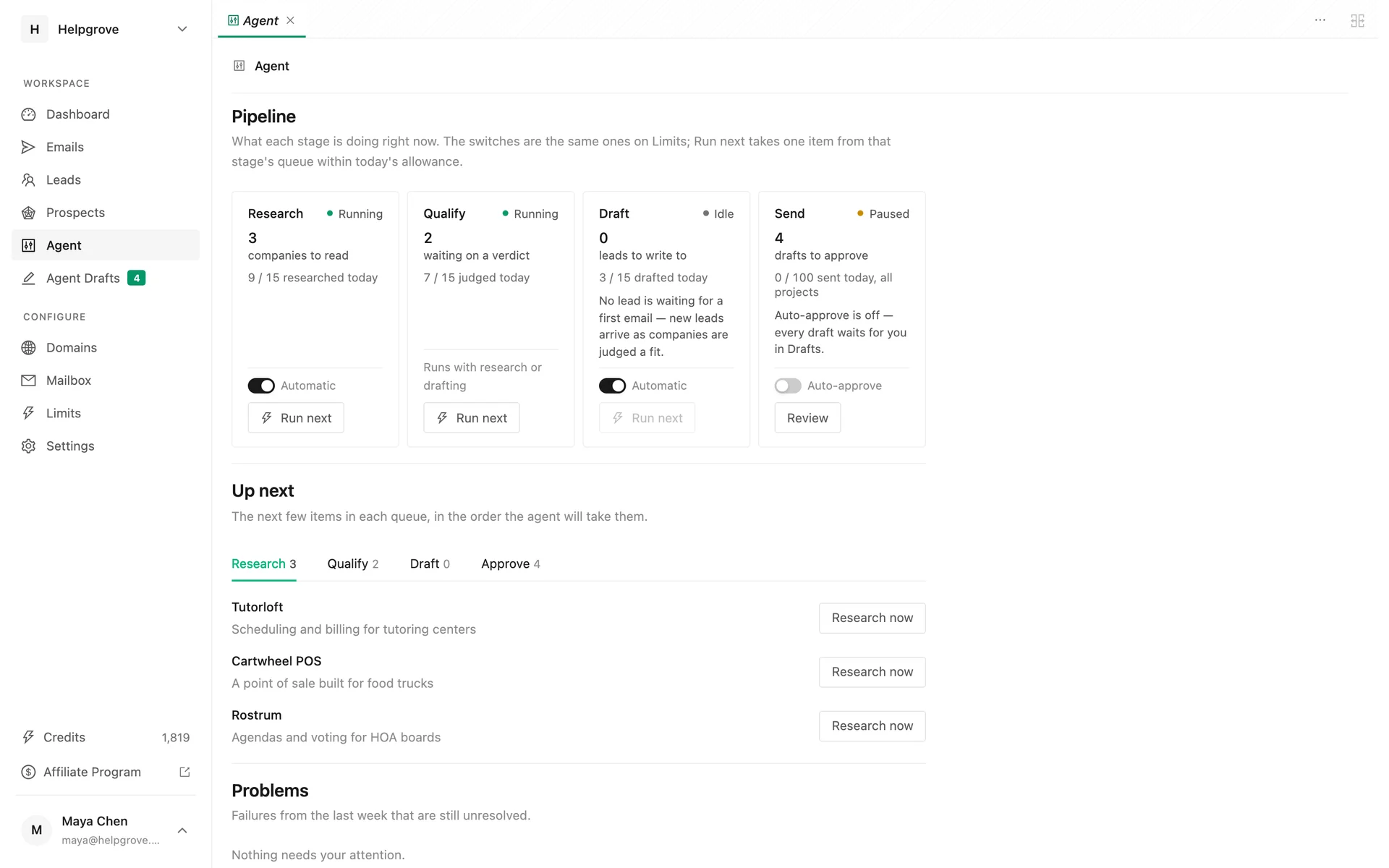Click the Rostrum company name
This screenshot has width=1389, height=868.
pos(256,715)
